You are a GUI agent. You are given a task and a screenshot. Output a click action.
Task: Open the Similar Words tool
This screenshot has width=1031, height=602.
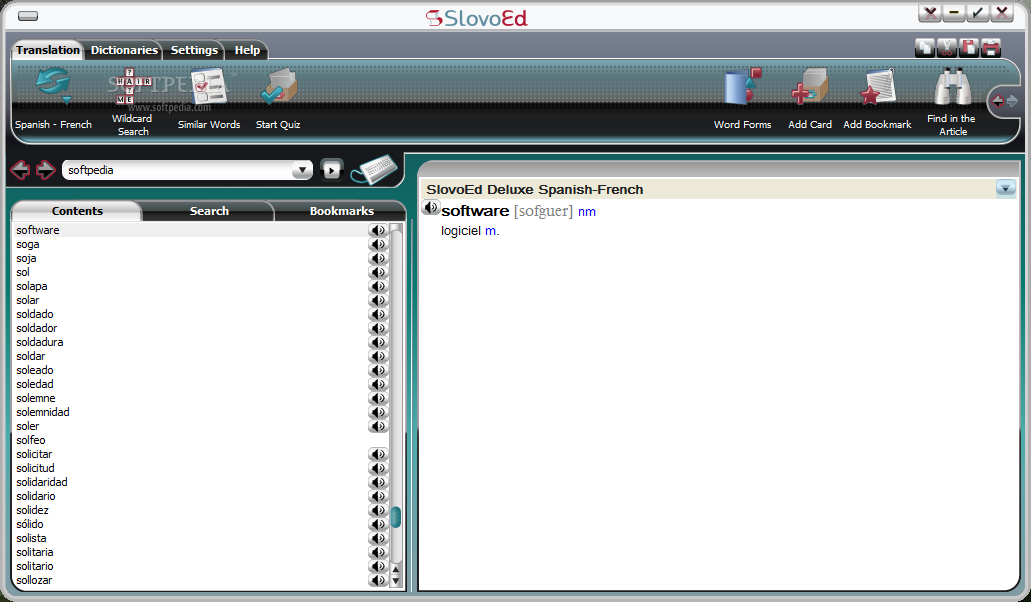(208, 99)
